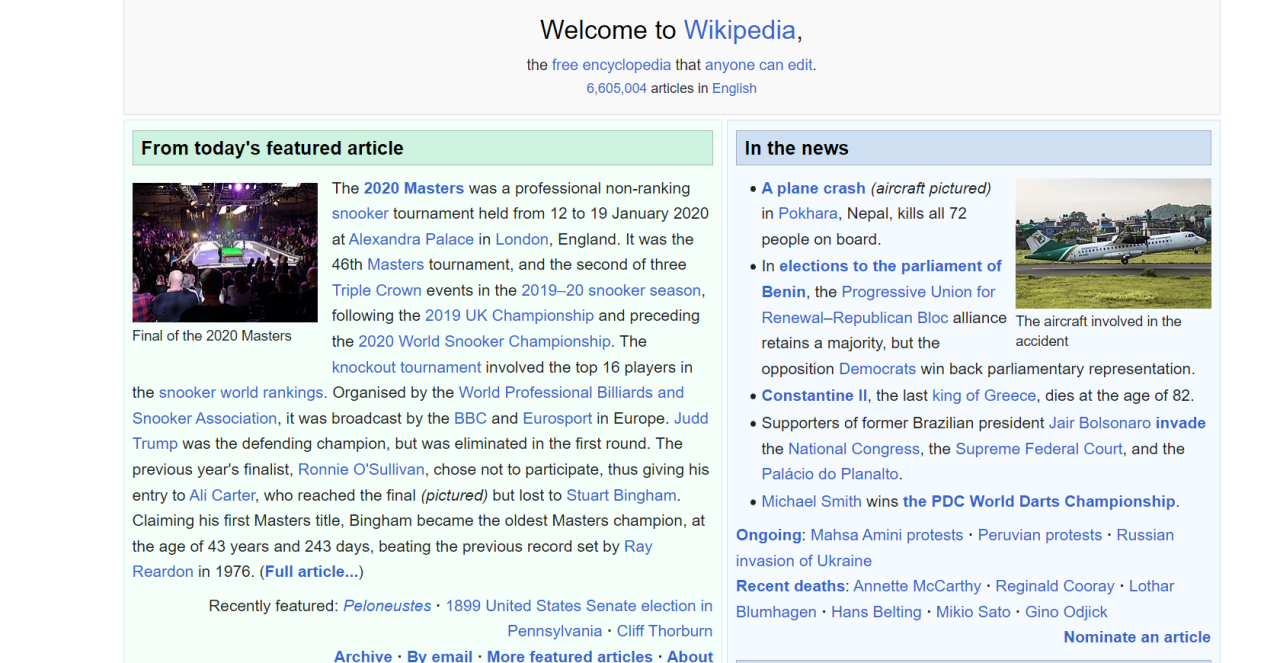Viewport: 1280px width, 663px height.
Task: Click the Ronnie O'Sullivan link
Action: point(361,469)
